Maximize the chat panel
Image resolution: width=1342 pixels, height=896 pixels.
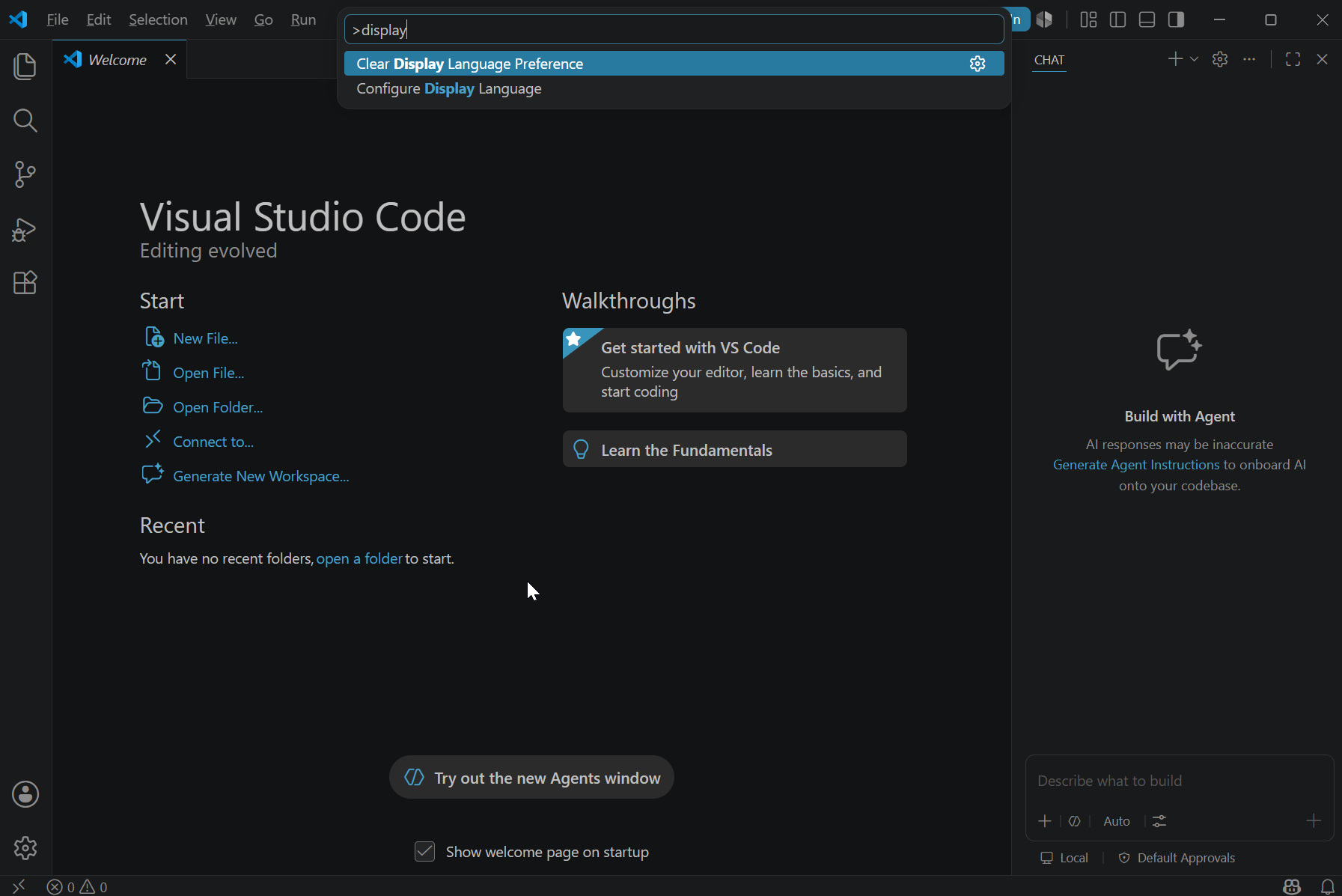(x=1293, y=59)
